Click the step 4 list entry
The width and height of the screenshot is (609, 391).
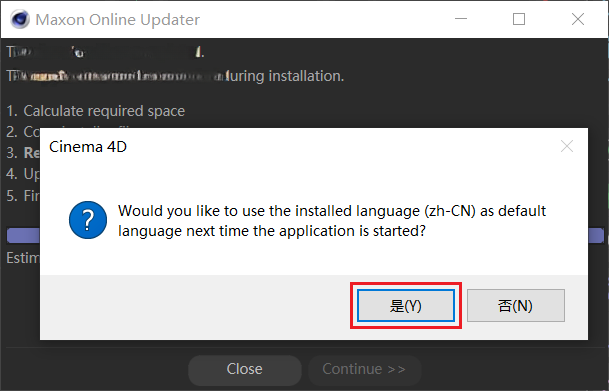click(23, 174)
